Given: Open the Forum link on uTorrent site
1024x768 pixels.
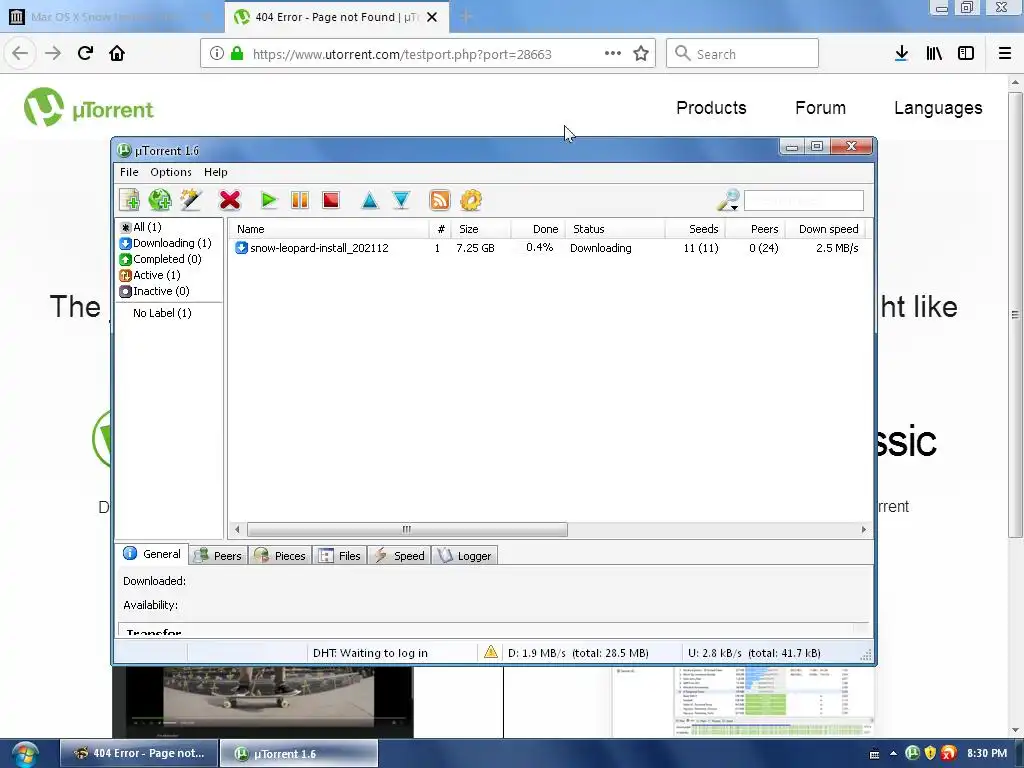Looking at the screenshot, I should pyautogui.click(x=820, y=108).
